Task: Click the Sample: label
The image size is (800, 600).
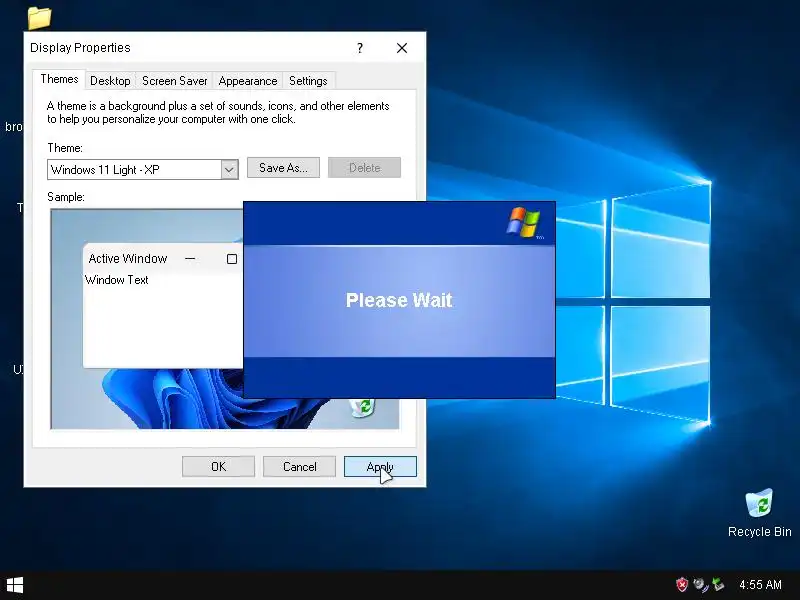Action: click(66, 197)
